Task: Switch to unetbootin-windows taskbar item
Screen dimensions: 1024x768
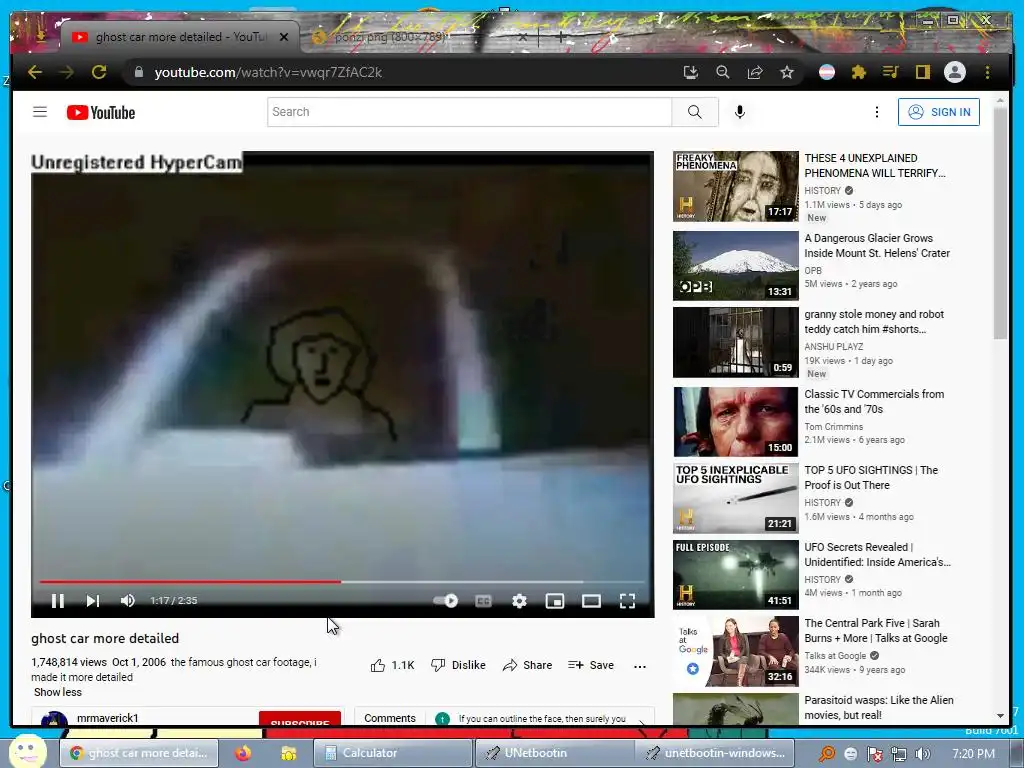Action: click(714, 753)
